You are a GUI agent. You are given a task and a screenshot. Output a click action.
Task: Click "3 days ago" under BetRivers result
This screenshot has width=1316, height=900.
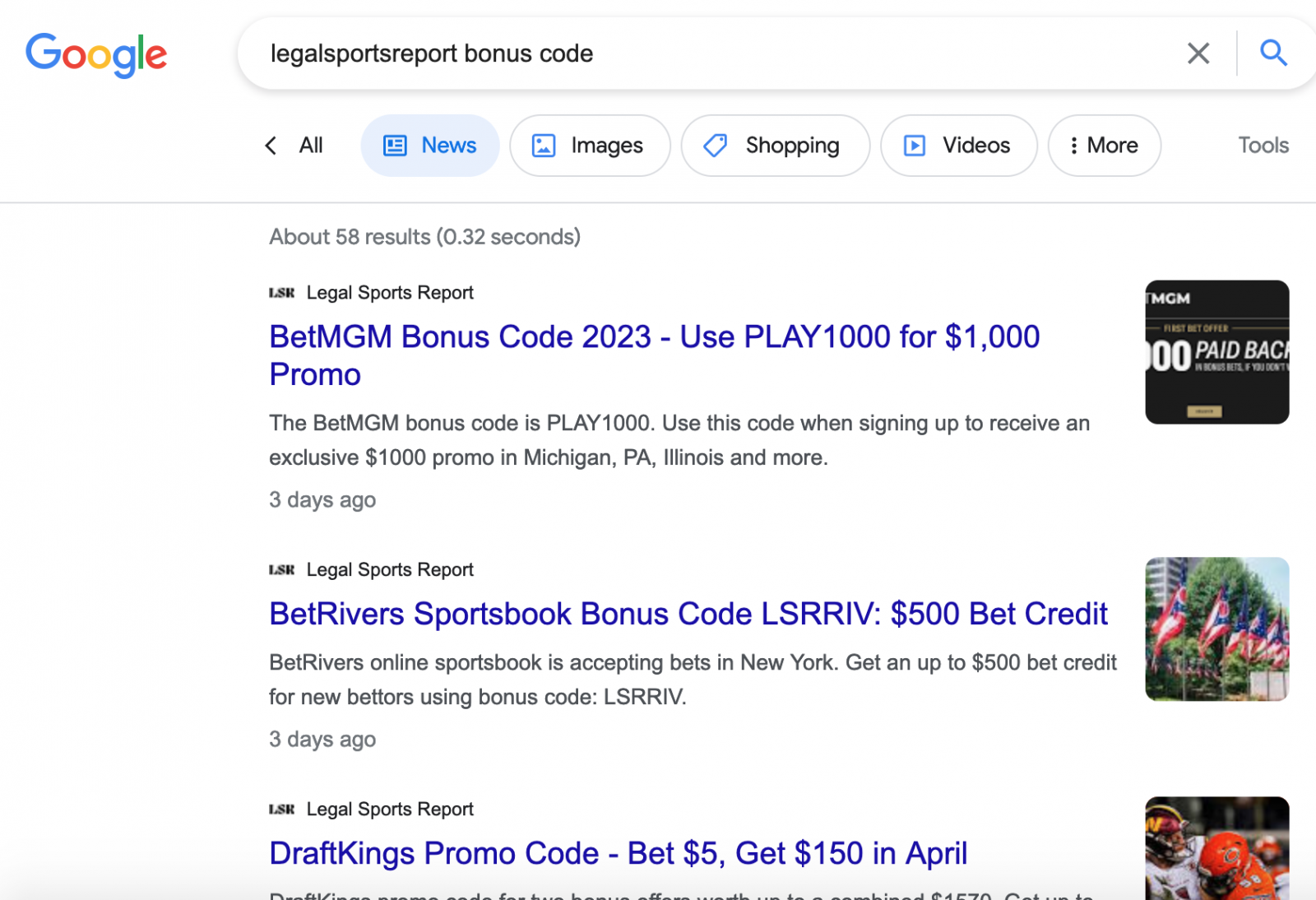tap(322, 739)
